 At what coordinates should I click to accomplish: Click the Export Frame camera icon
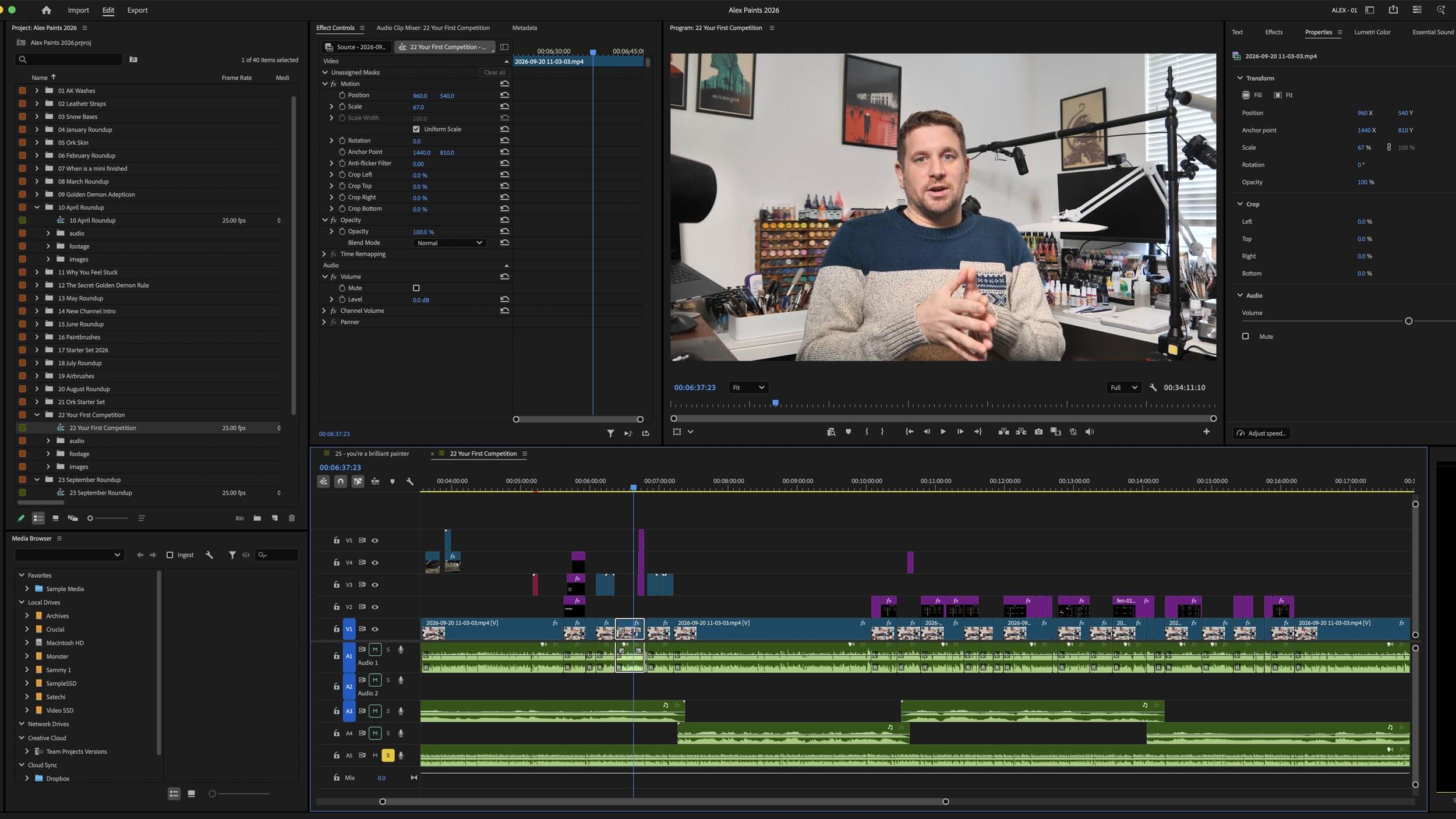1038,432
